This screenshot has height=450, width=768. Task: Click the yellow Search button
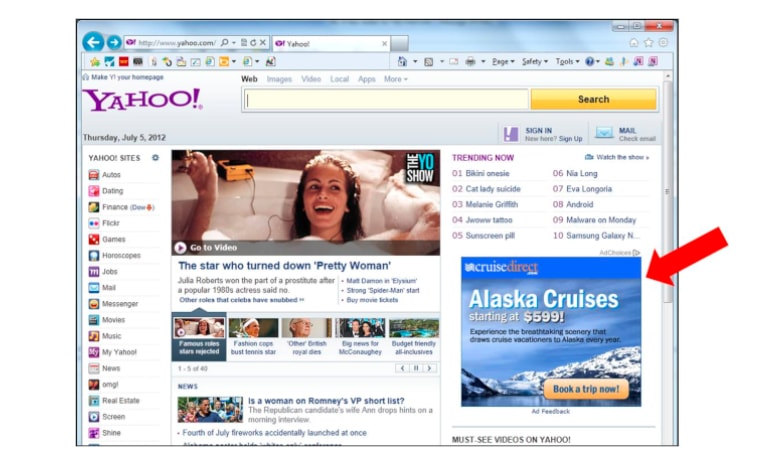(593, 99)
